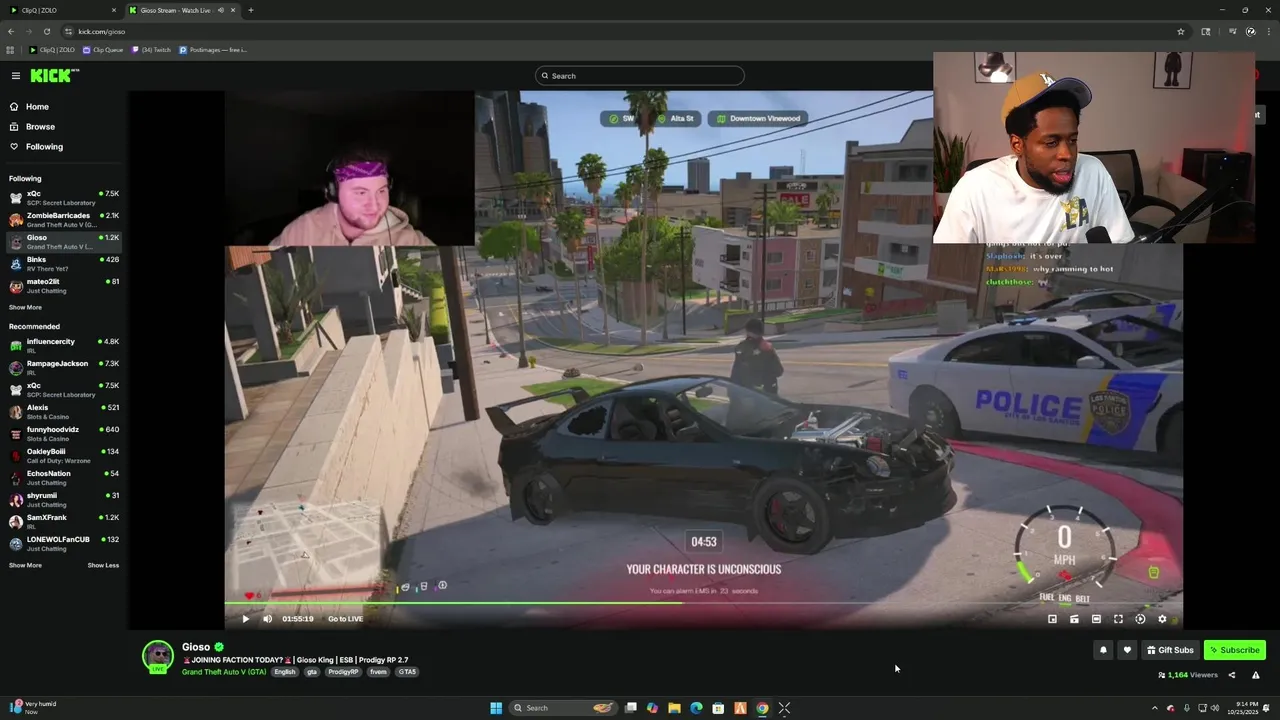Open Binks channel

tap(64, 264)
